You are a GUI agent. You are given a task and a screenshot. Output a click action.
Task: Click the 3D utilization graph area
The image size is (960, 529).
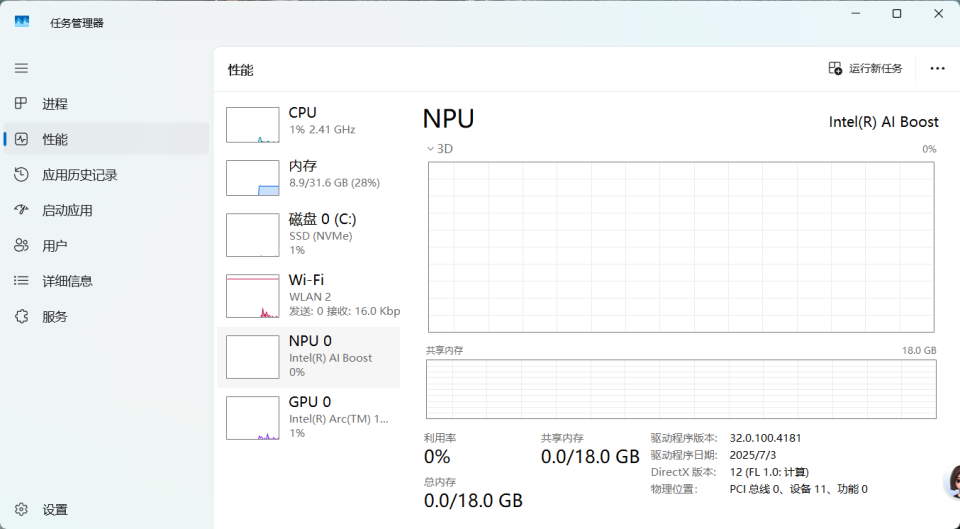pos(681,247)
